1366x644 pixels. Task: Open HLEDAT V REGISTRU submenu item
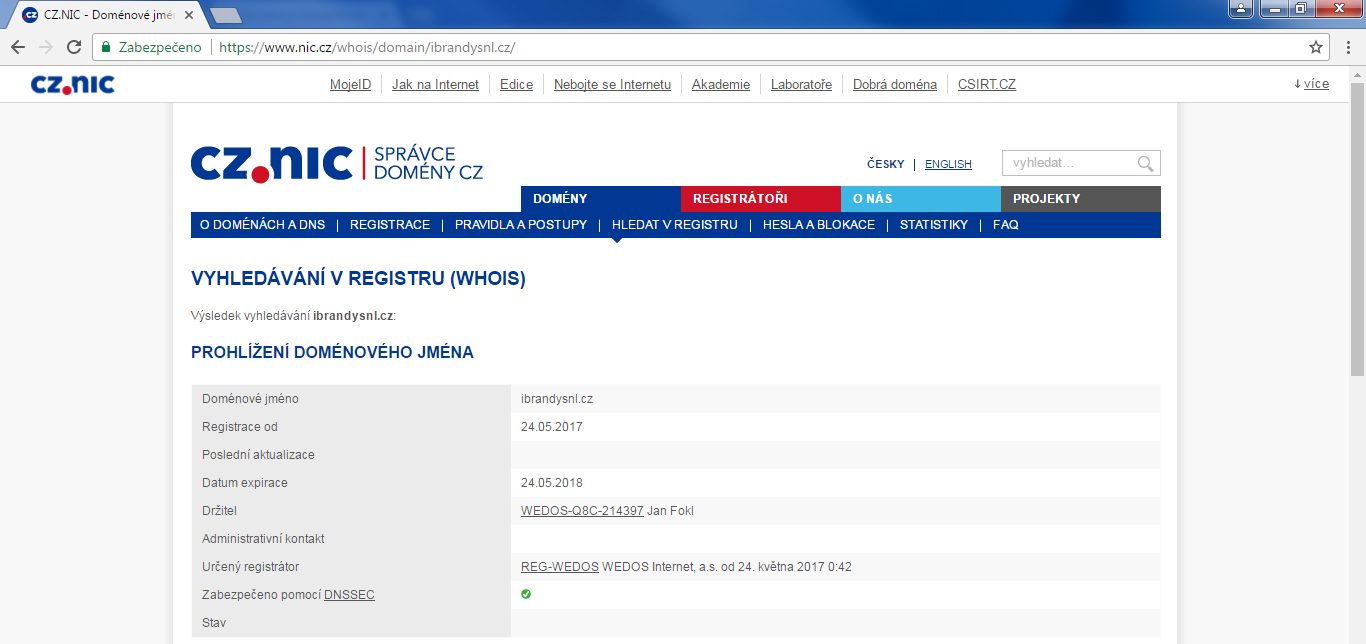click(x=675, y=225)
